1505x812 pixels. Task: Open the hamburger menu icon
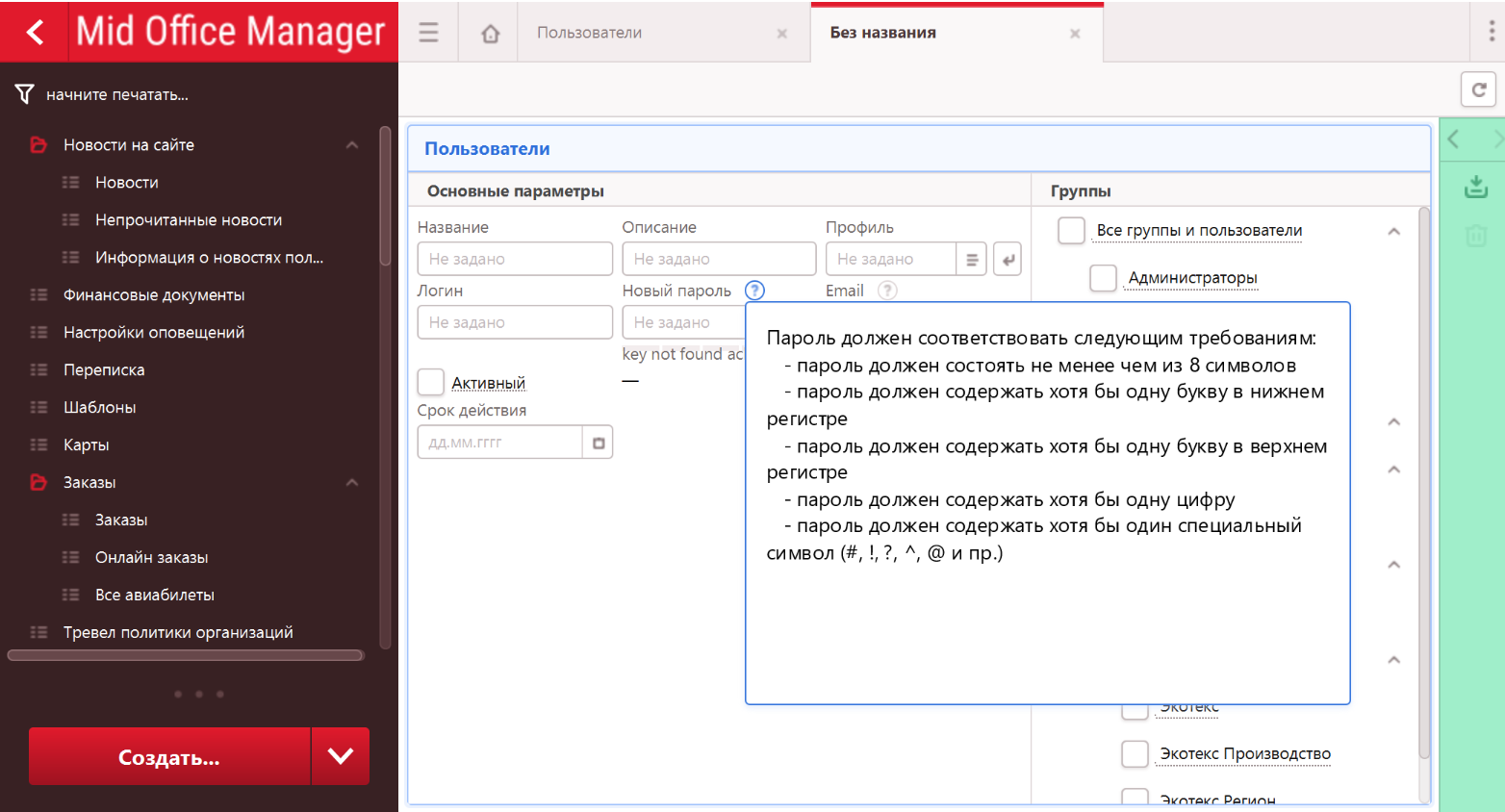click(x=428, y=33)
